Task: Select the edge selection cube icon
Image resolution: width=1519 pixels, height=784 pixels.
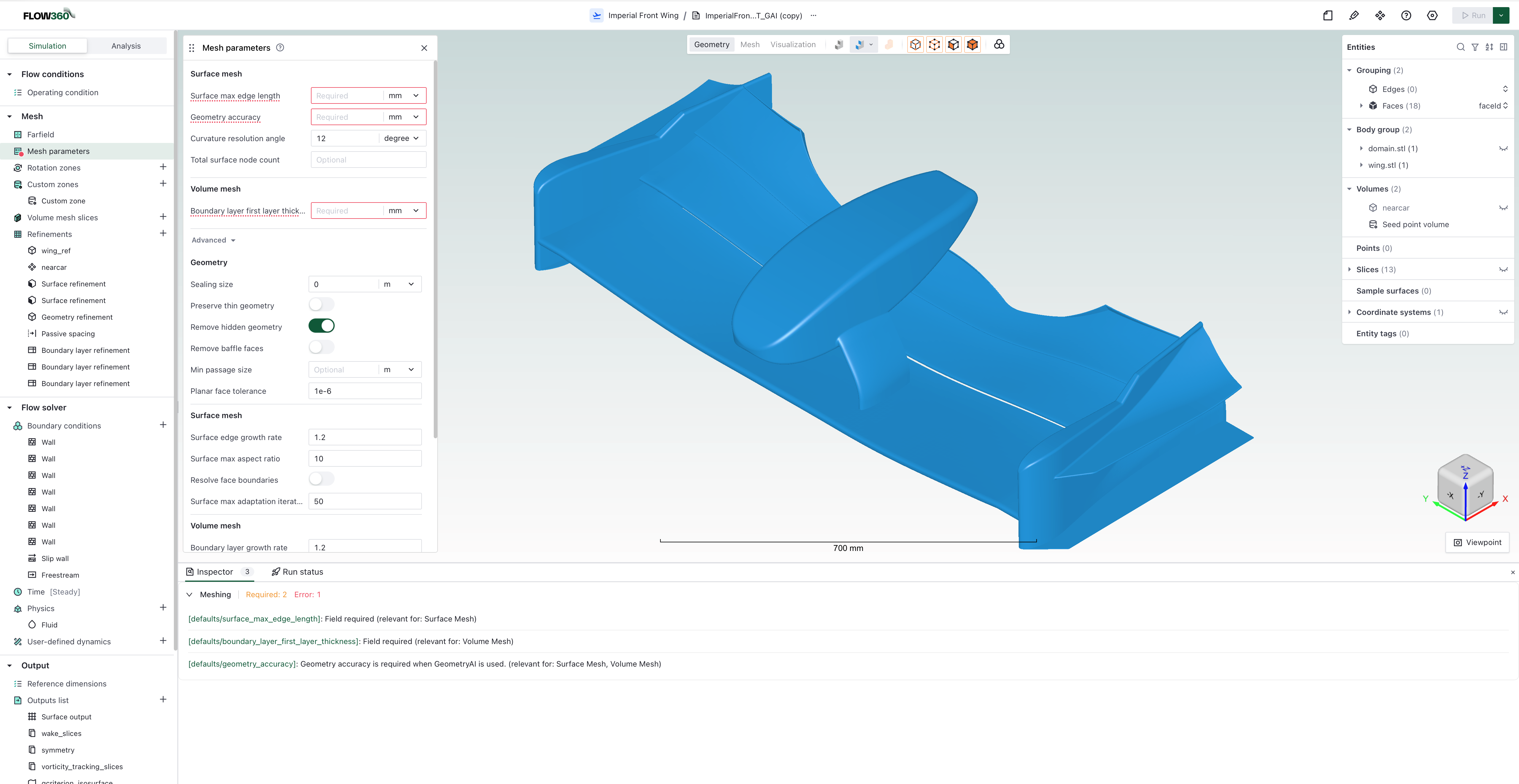Action: [x=935, y=45]
